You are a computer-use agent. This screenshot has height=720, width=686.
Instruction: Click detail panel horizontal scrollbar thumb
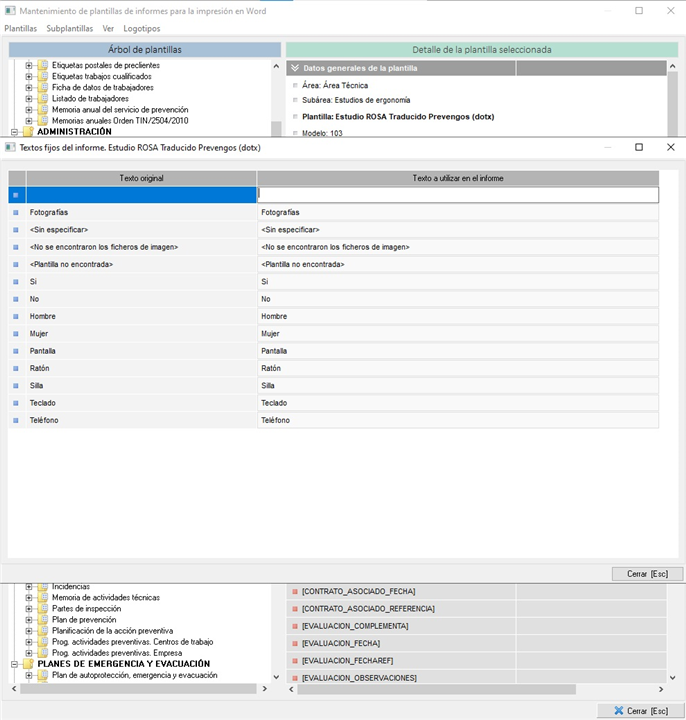tap(437, 689)
